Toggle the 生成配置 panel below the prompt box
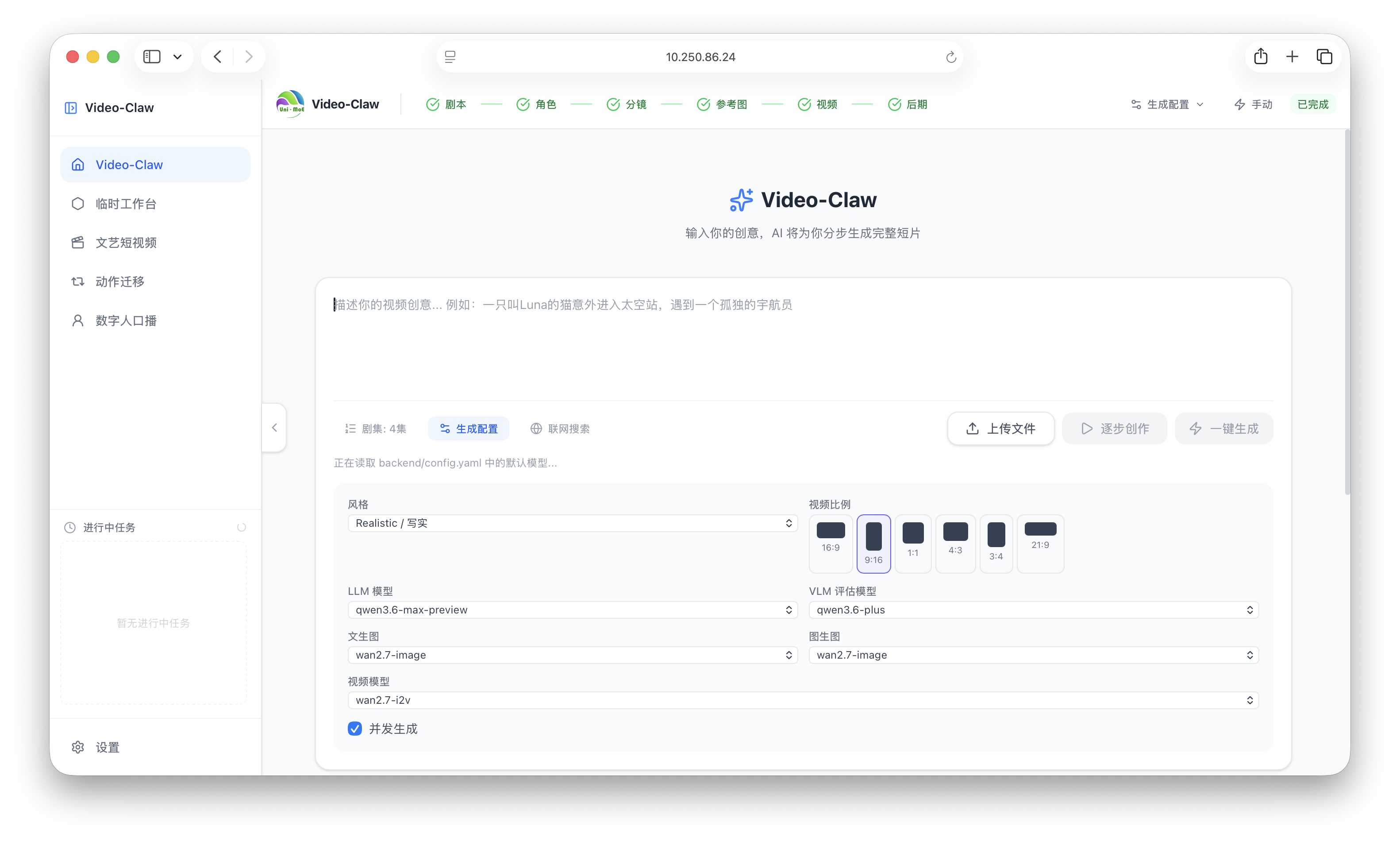Viewport: 1400px width, 841px height. point(469,428)
